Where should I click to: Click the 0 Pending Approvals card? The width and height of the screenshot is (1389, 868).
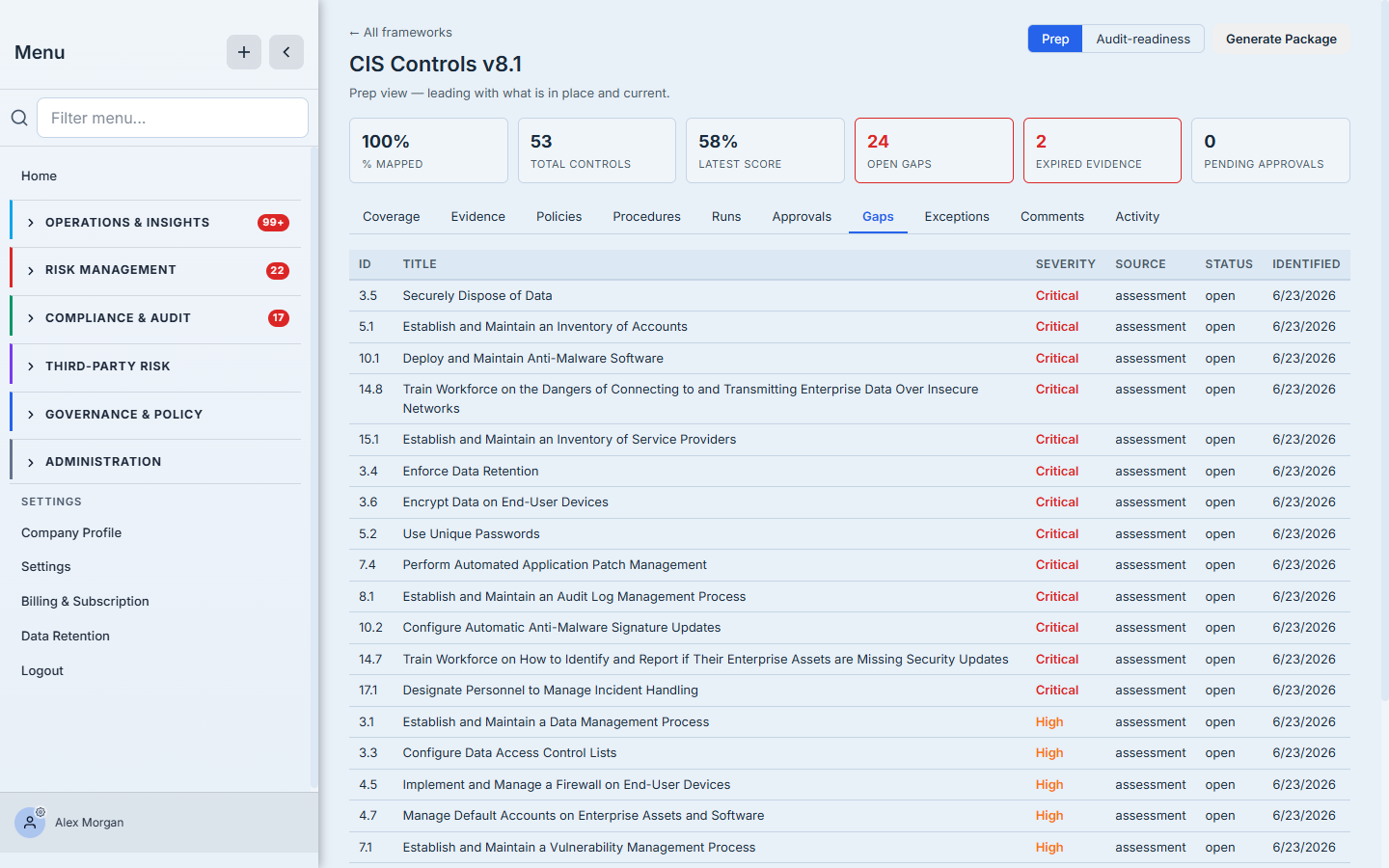pyautogui.click(x=1270, y=150)
